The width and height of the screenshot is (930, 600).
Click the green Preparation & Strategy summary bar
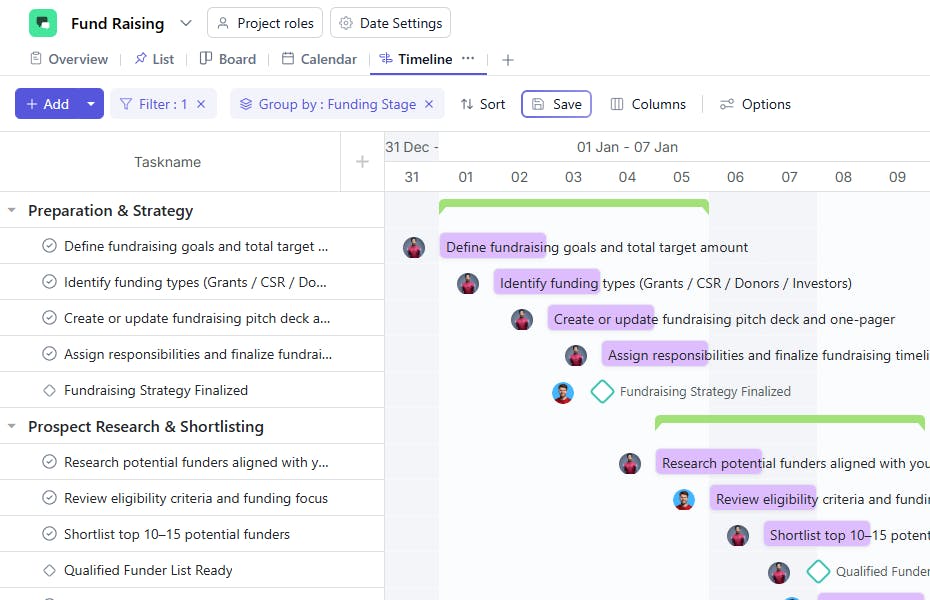(573, 205)
